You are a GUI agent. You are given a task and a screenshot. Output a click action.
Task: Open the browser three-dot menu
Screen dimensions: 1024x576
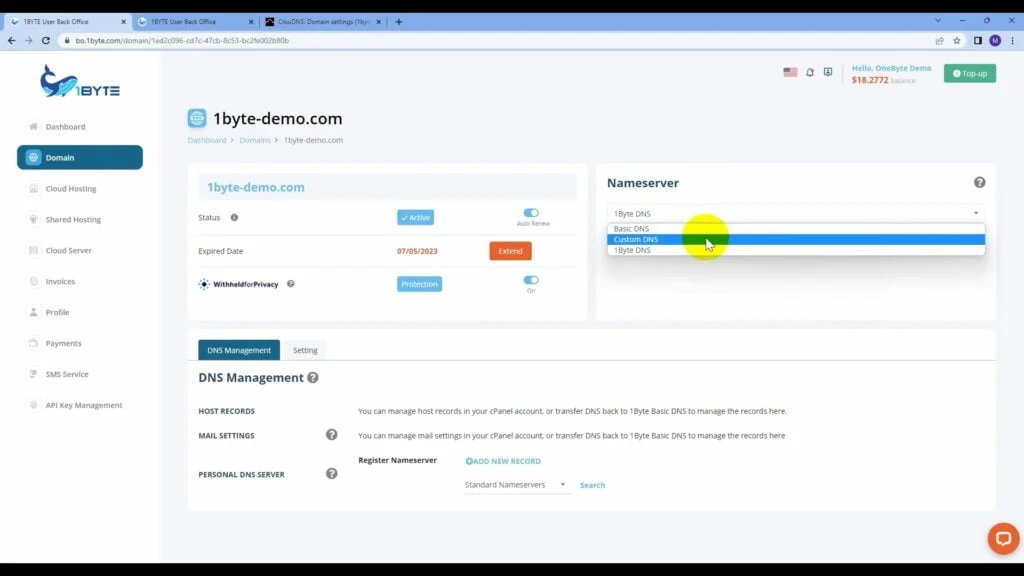point(1013,40)
